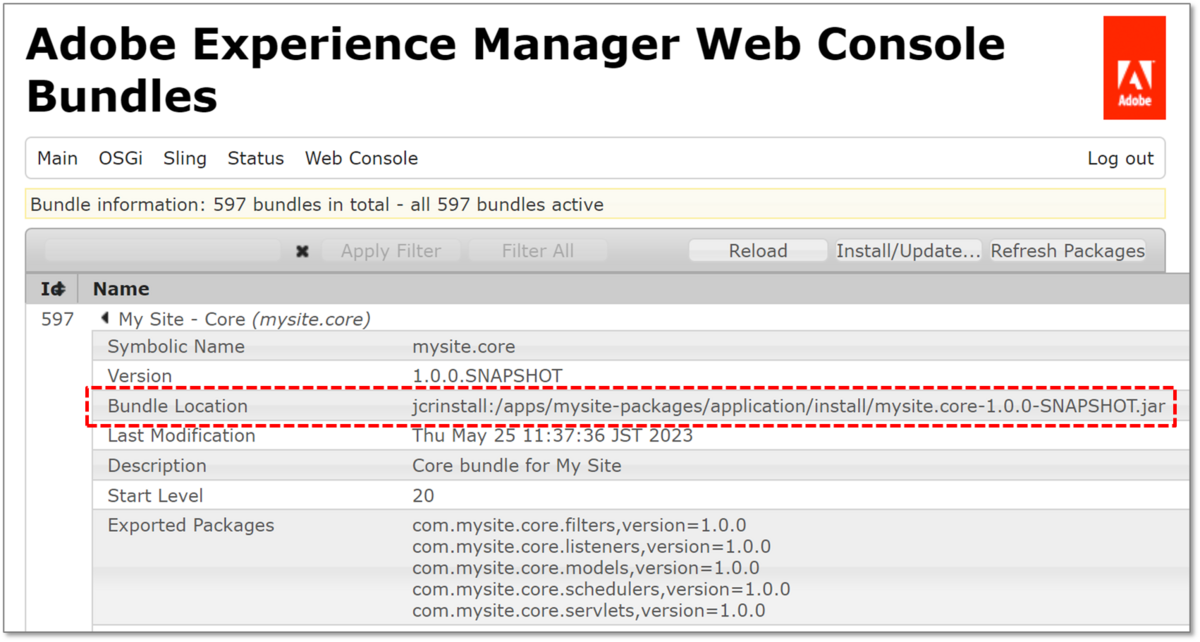Select exported package com.mysite.core.listeners
This screenshot has height=642, width=1200.
591,547
